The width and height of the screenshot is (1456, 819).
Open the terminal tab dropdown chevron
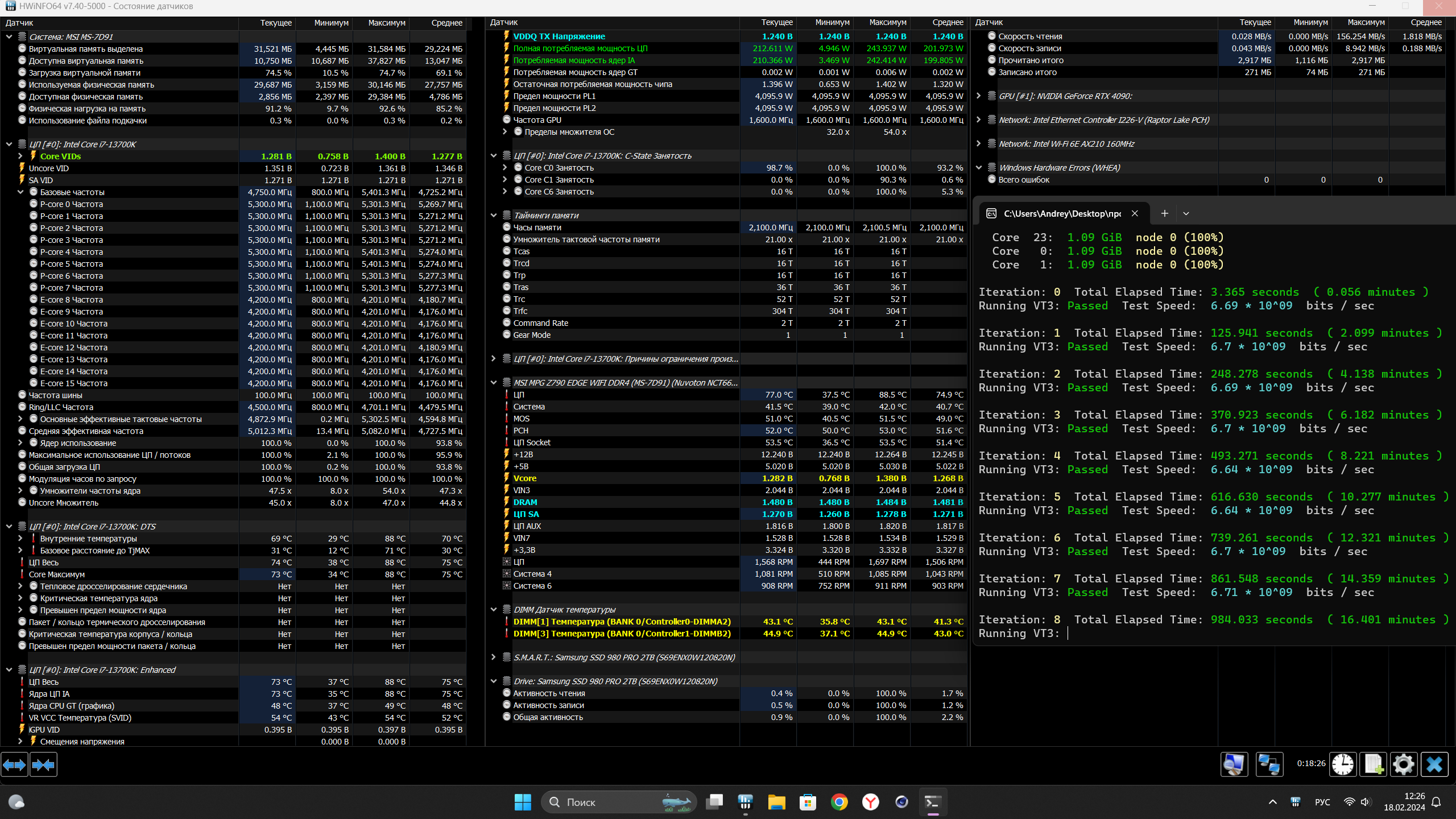[x=1186, y=213]
